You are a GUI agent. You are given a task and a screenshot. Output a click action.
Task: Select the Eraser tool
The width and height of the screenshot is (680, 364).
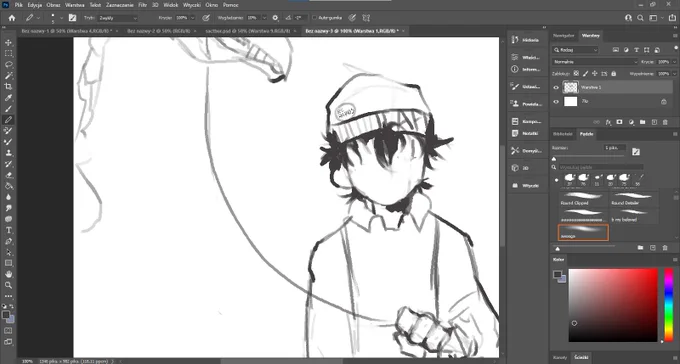[8, 175]
